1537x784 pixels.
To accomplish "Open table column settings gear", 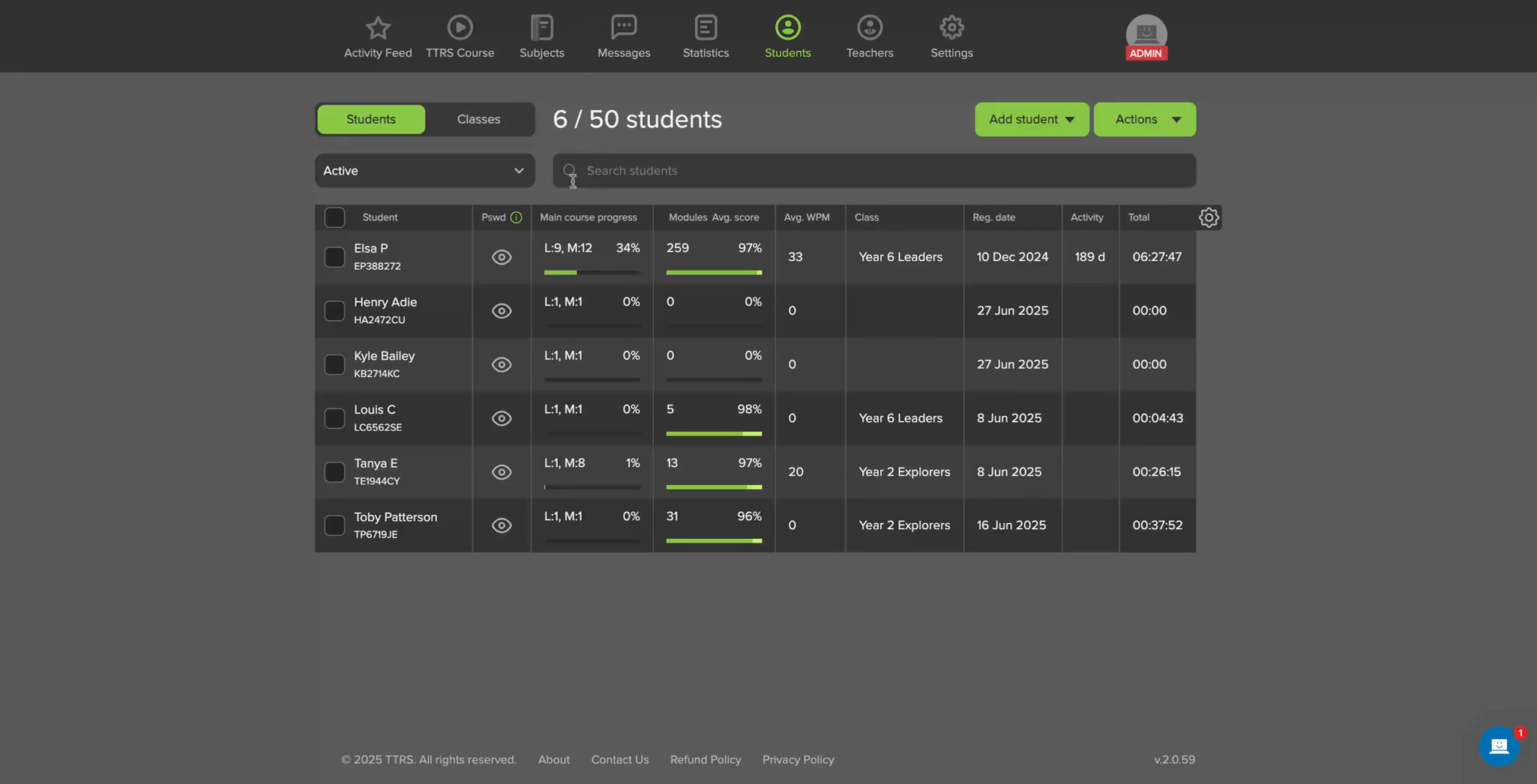I will pyautogui.click(x=1209, y=217).
